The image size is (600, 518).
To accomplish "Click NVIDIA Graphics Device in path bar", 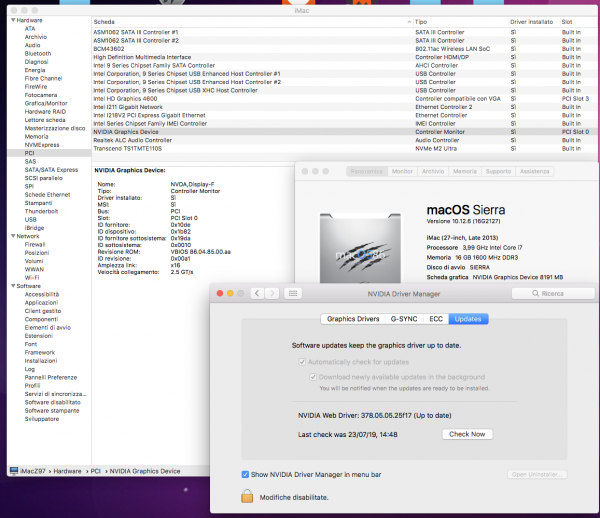I will tap(145, 471).
